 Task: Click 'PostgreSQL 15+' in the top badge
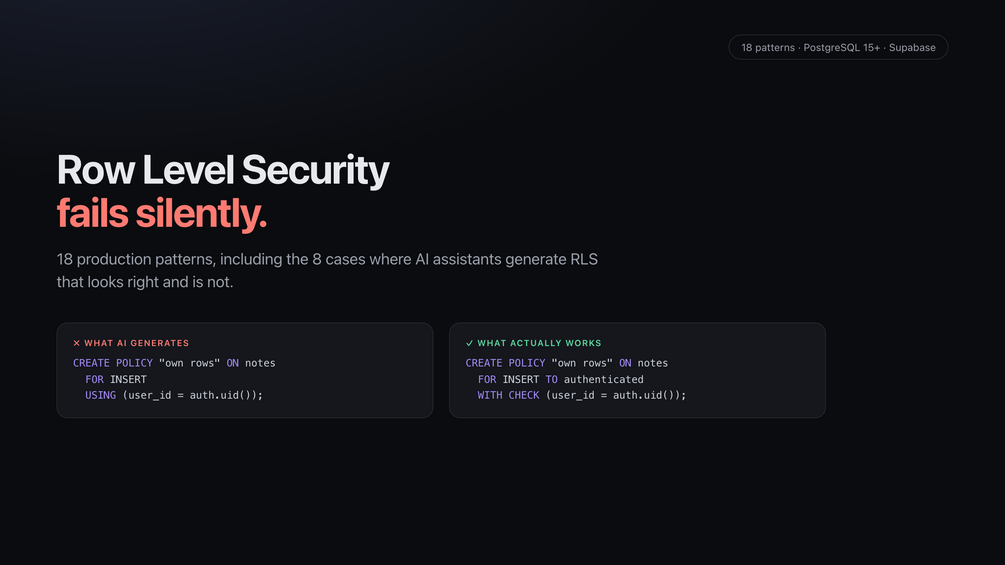point(842,47)
